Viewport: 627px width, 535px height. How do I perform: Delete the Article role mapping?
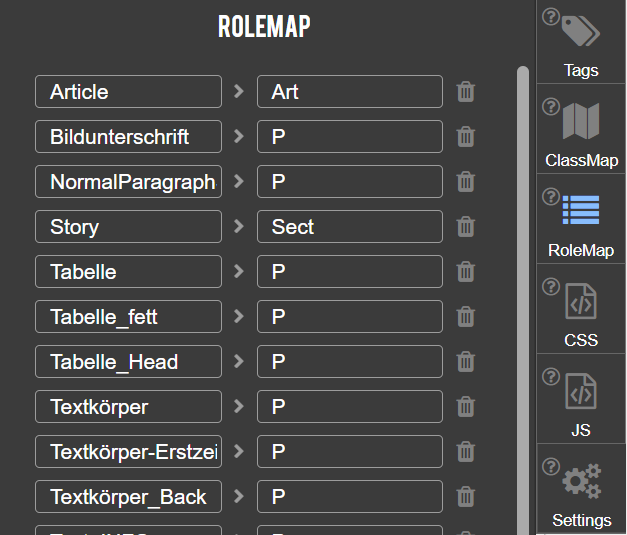click(466, 92)
